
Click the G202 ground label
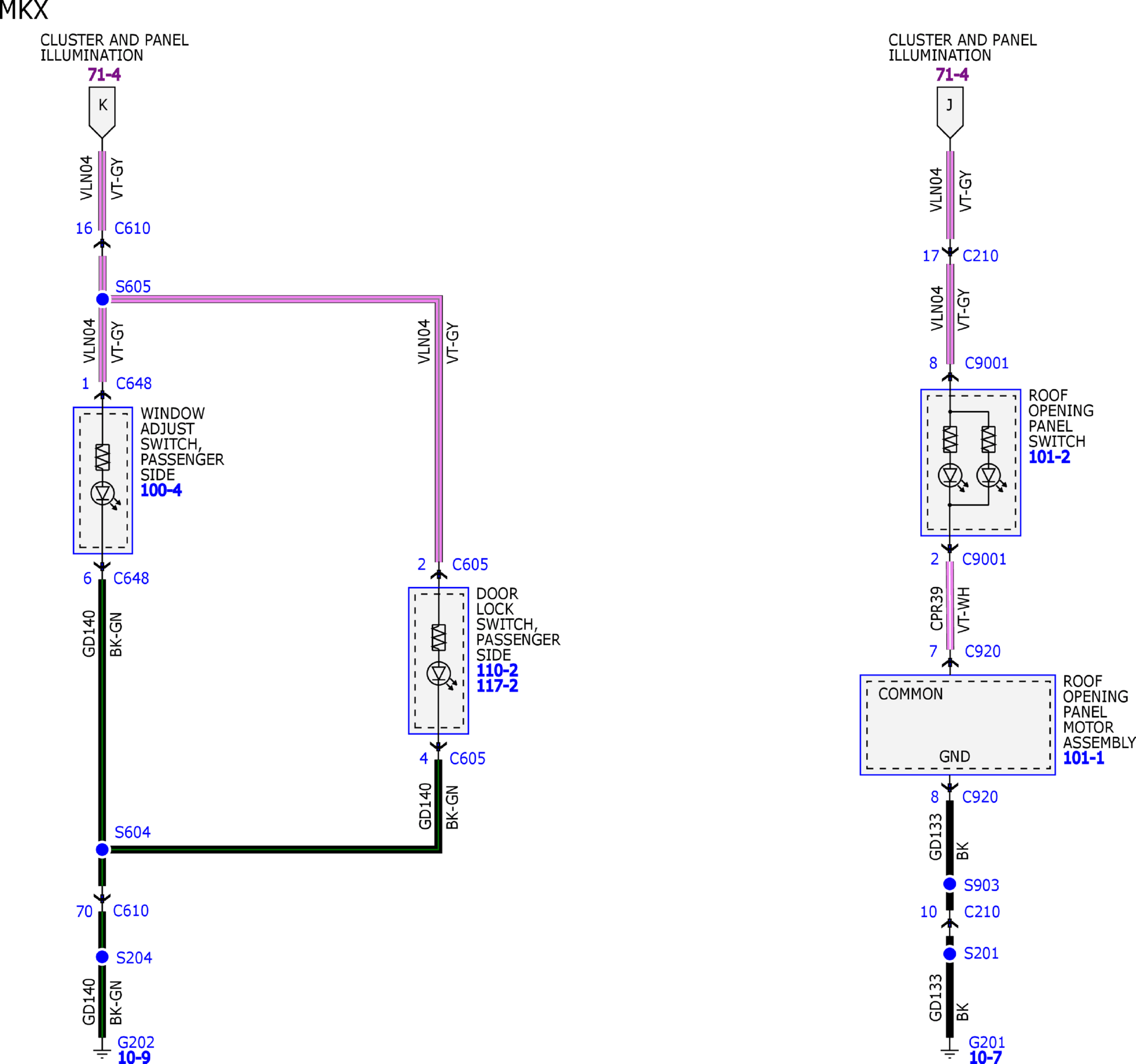click(136, 1042)
